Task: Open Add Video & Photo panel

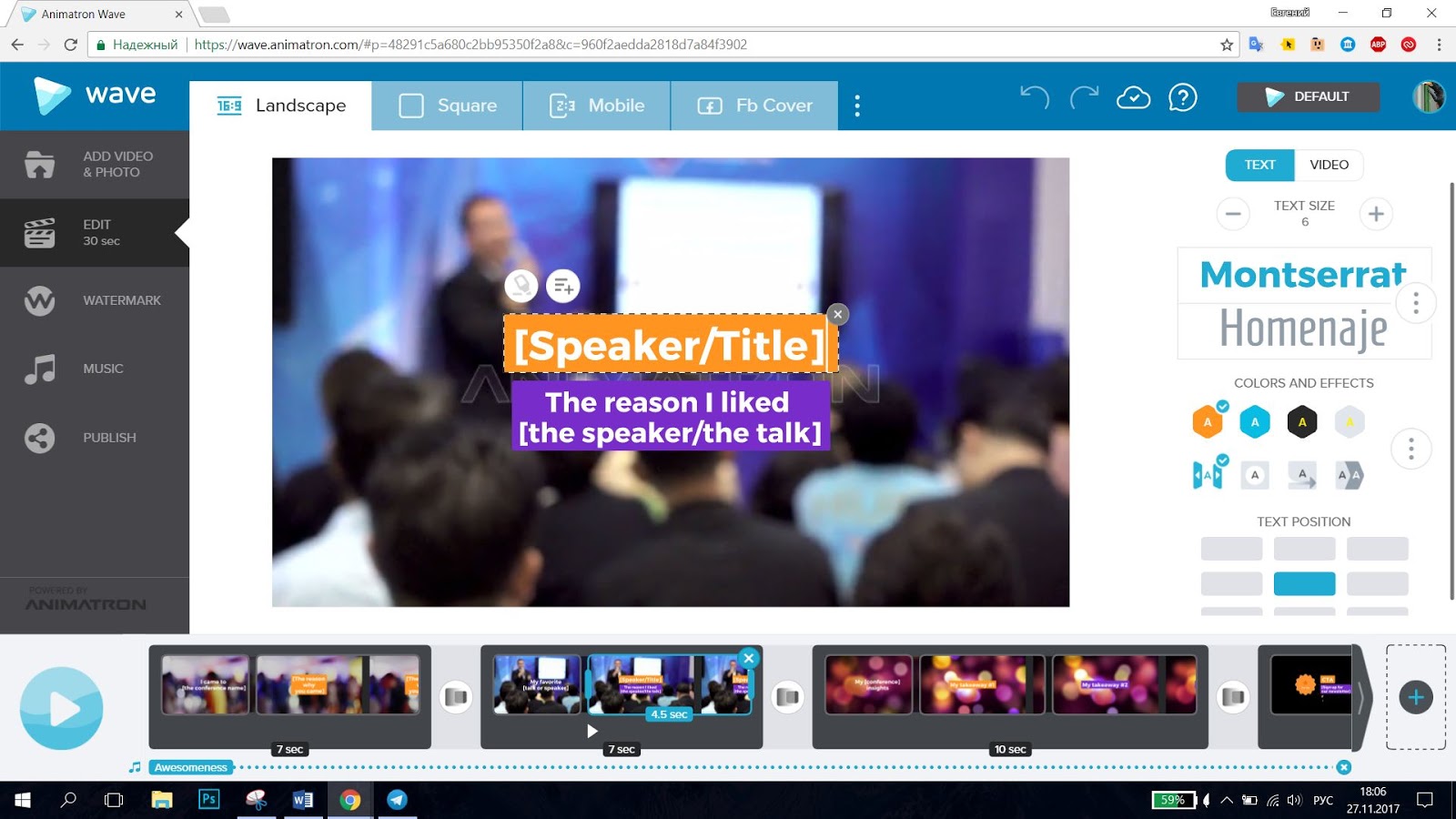Action: (x=95, y=165)
